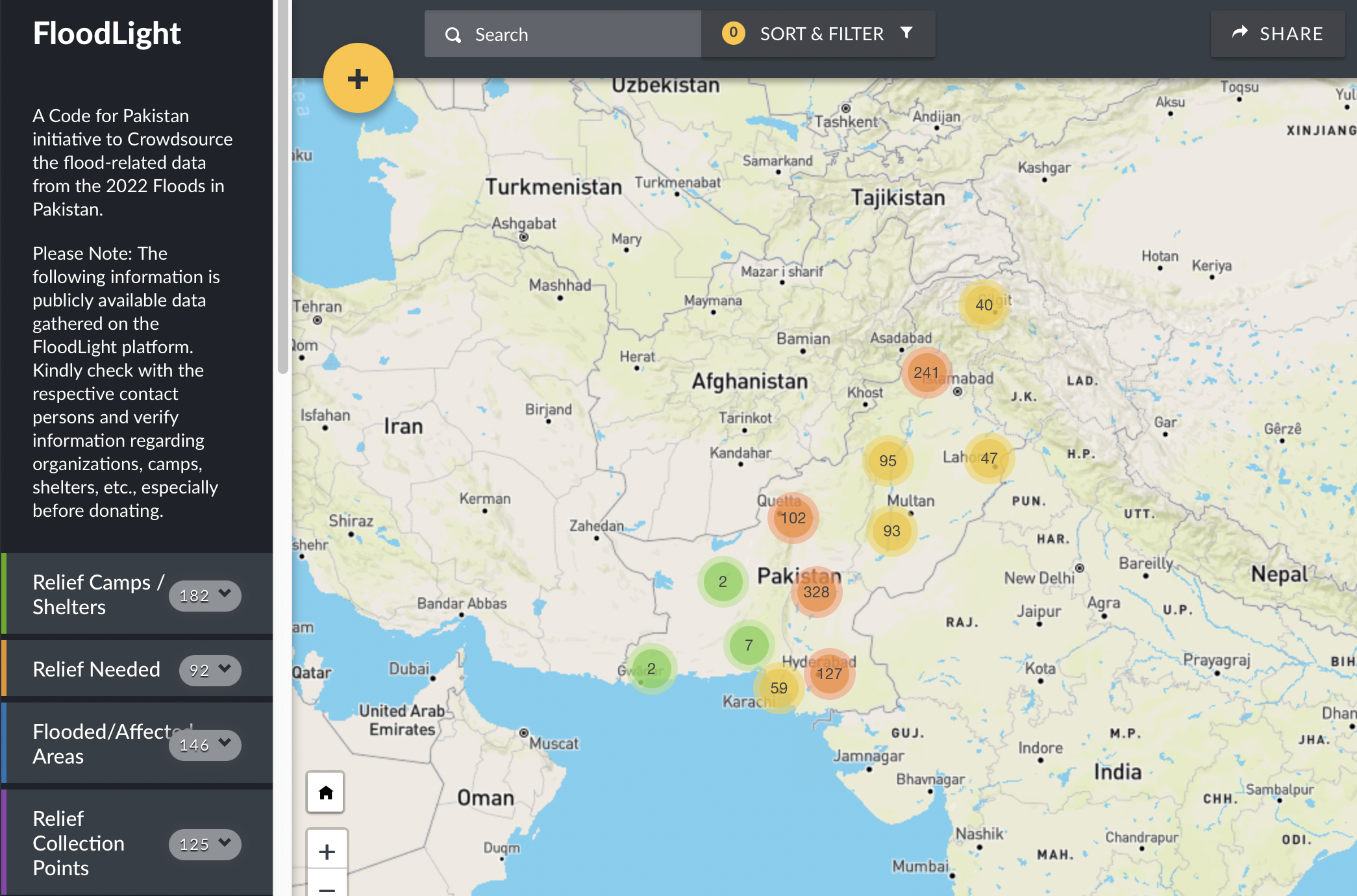This screenshot has height=896, width=1357.
Task: Click the Search input field
Action: coord(563,34)
